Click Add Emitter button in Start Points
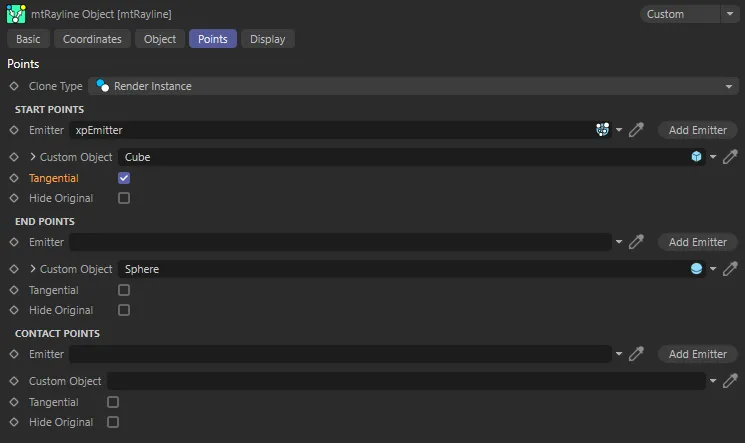 coord(697,130)
